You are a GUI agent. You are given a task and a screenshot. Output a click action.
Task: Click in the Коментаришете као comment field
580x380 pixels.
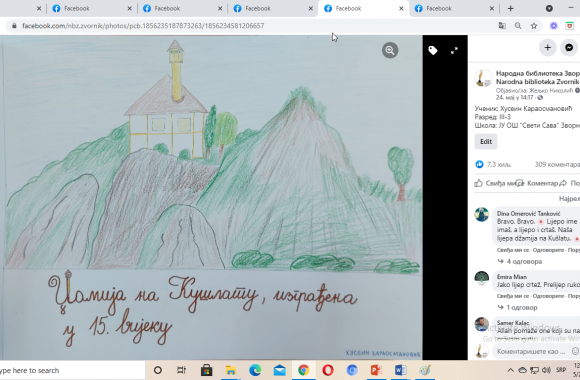(x=532, y=352)
